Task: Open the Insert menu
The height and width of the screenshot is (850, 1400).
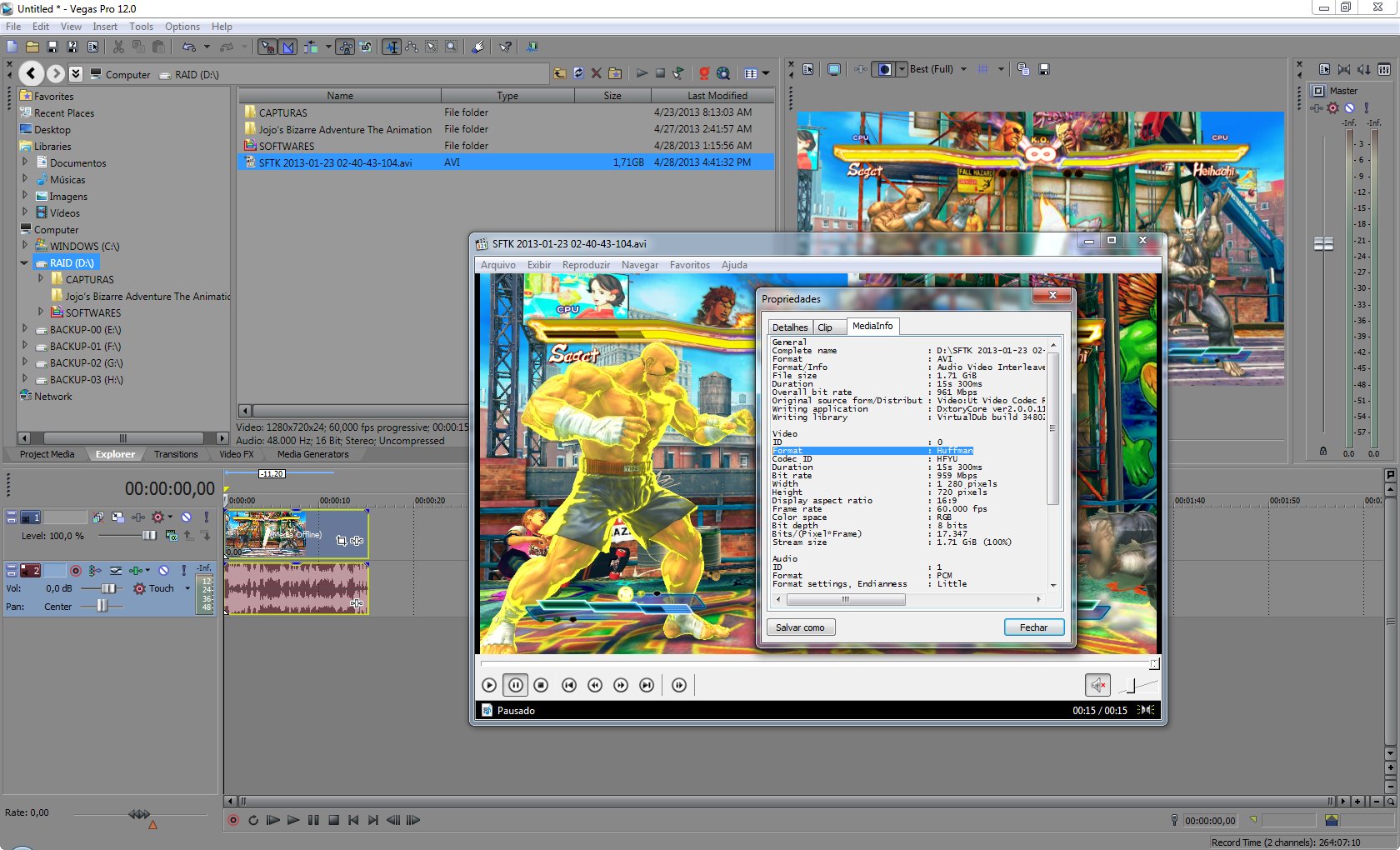Action: click(x=104, y=27)
